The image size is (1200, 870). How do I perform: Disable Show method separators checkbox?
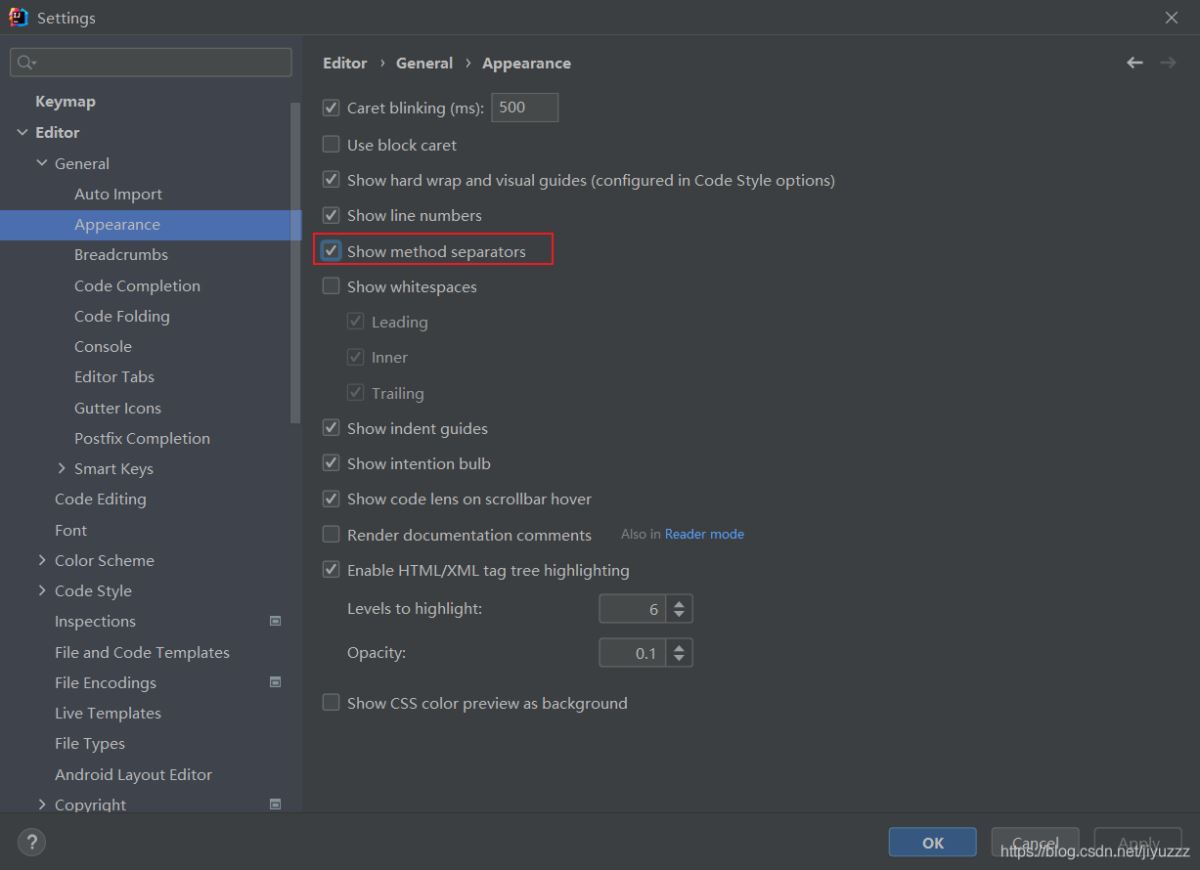pyautogui.click(x=331, y=251)
